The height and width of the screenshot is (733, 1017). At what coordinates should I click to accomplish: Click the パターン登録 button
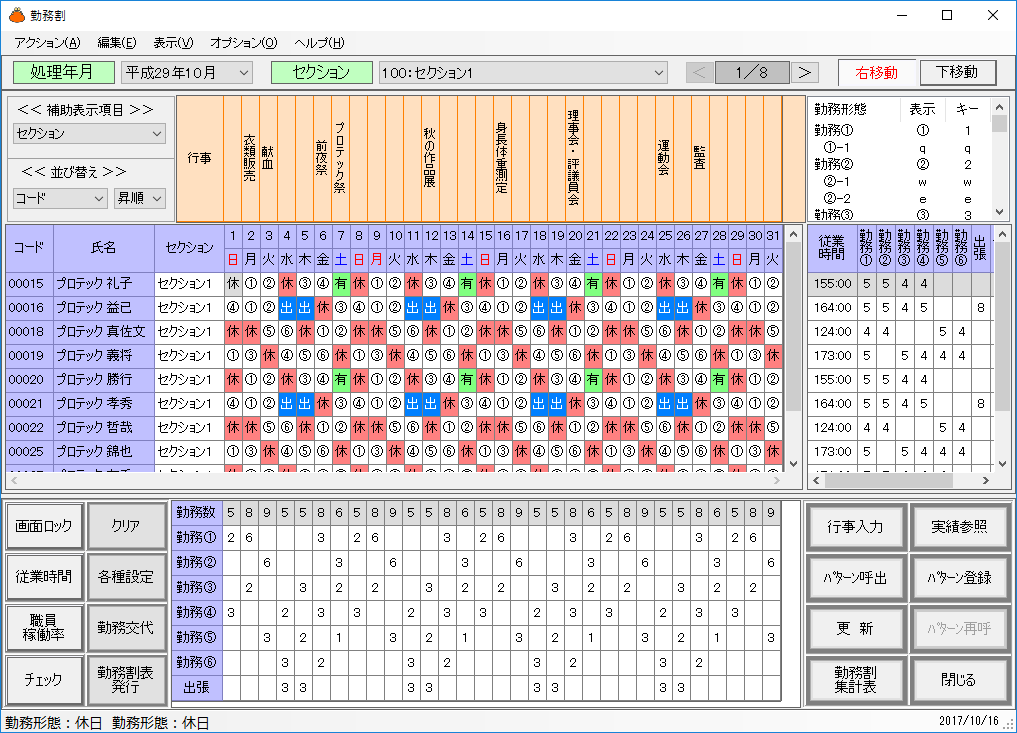[x=959, y=578]
